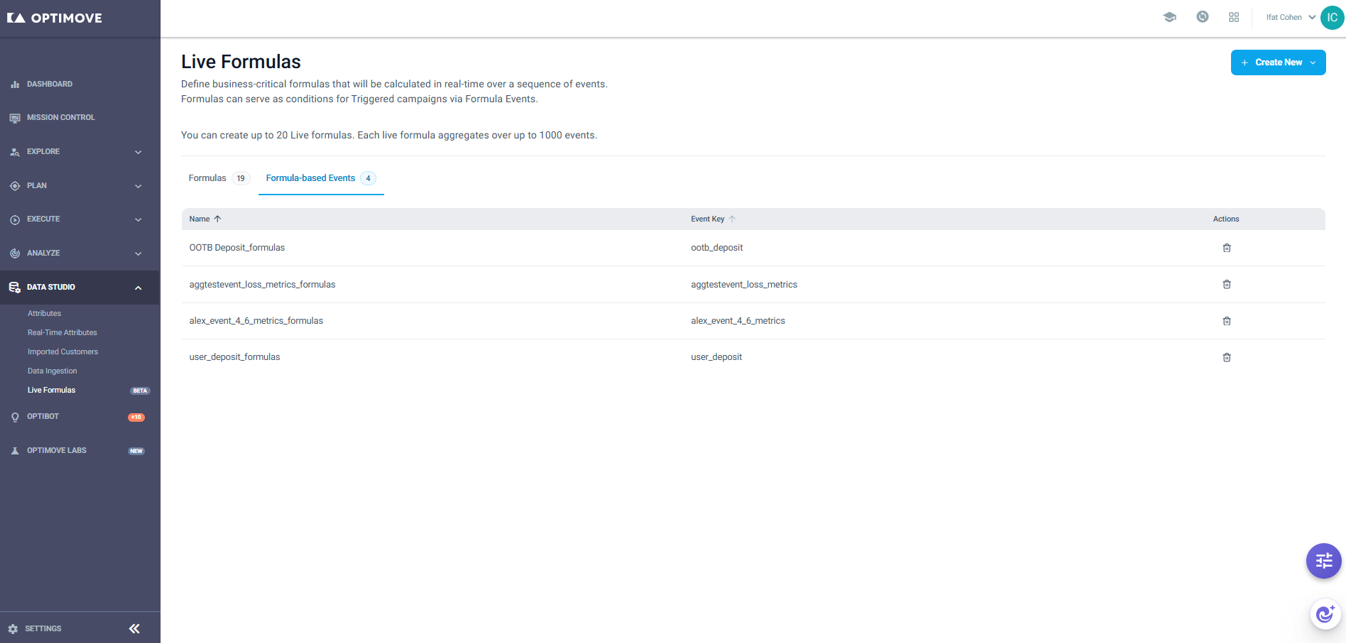Open Data Ingestion menu item

click(x=52, y=371)
